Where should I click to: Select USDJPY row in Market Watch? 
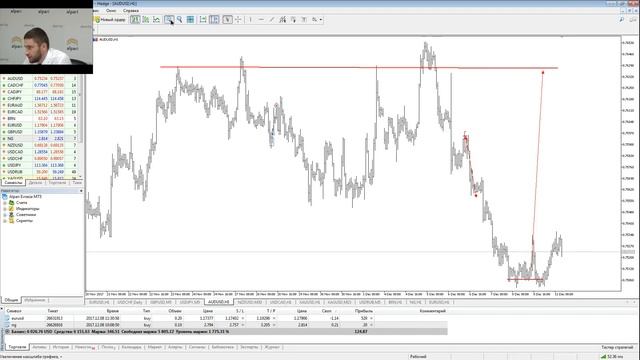(x=40, y=165)
